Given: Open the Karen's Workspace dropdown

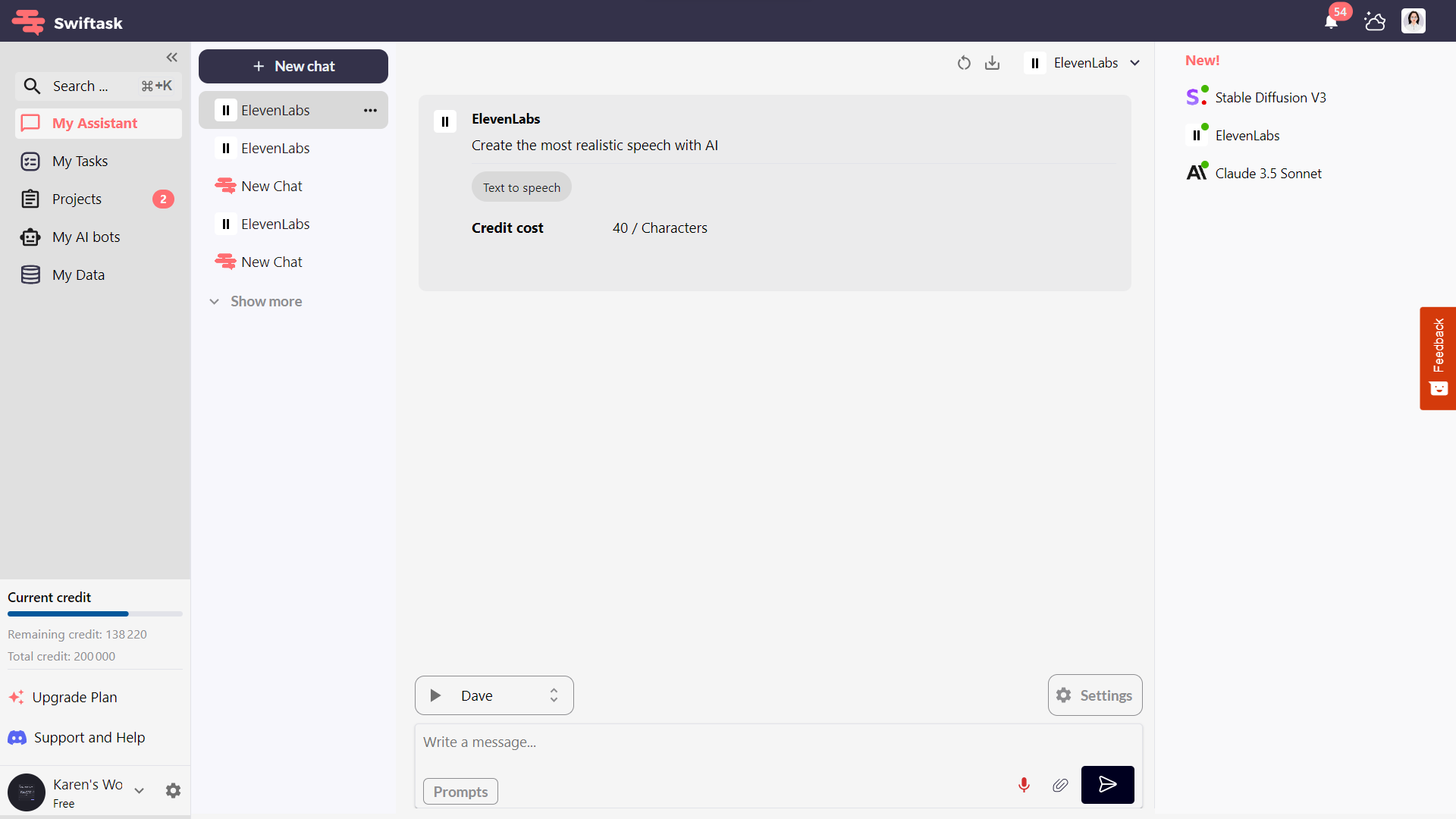Looking at the screenshot, I should (x=139, y=790).
